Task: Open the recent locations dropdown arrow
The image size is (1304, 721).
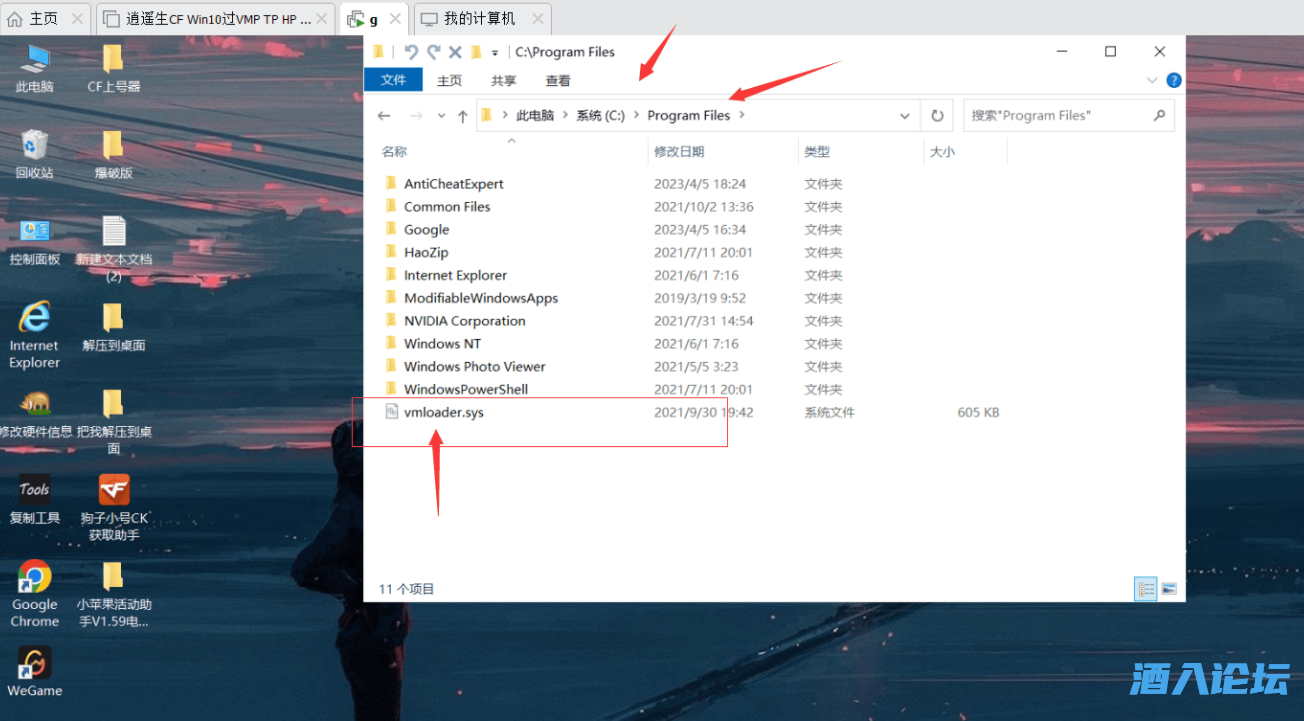Action: click(x=441, y=116)
